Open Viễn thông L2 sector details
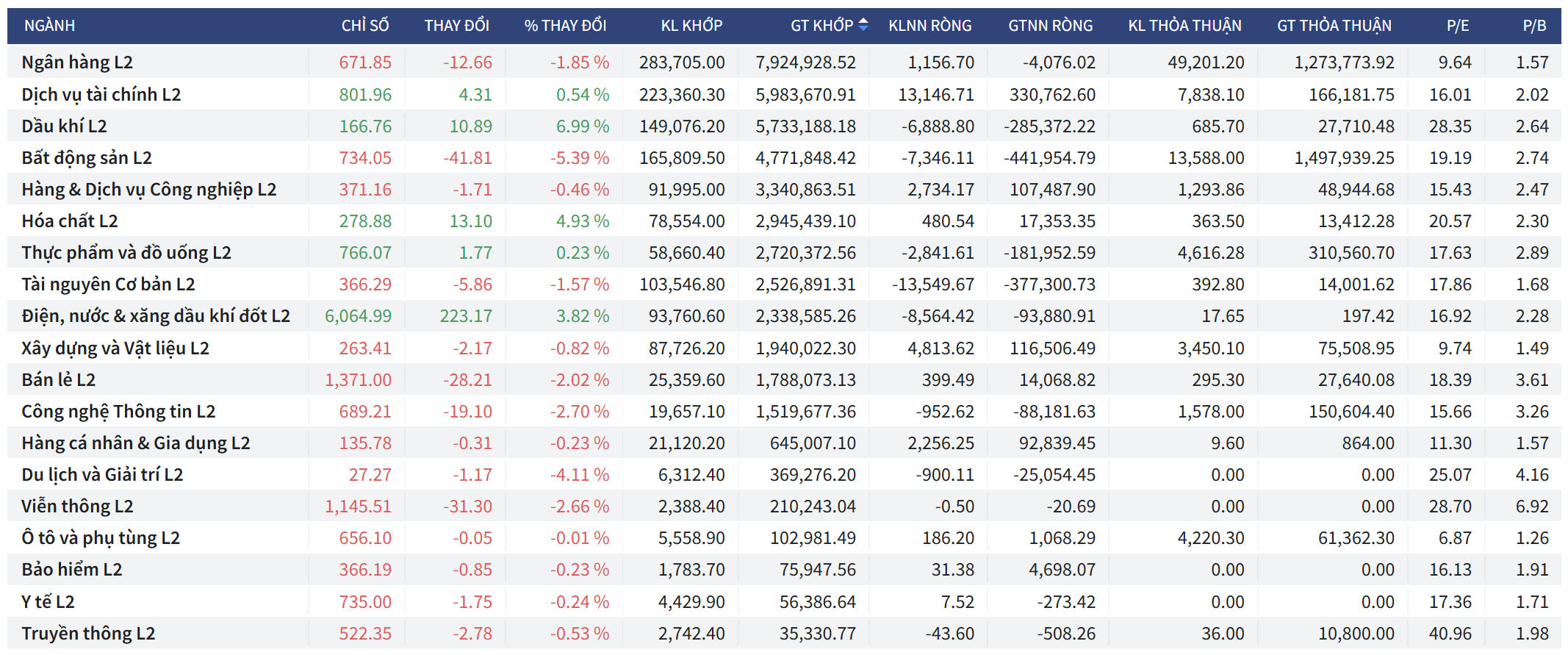1568x655 pixels. [77, 507]
